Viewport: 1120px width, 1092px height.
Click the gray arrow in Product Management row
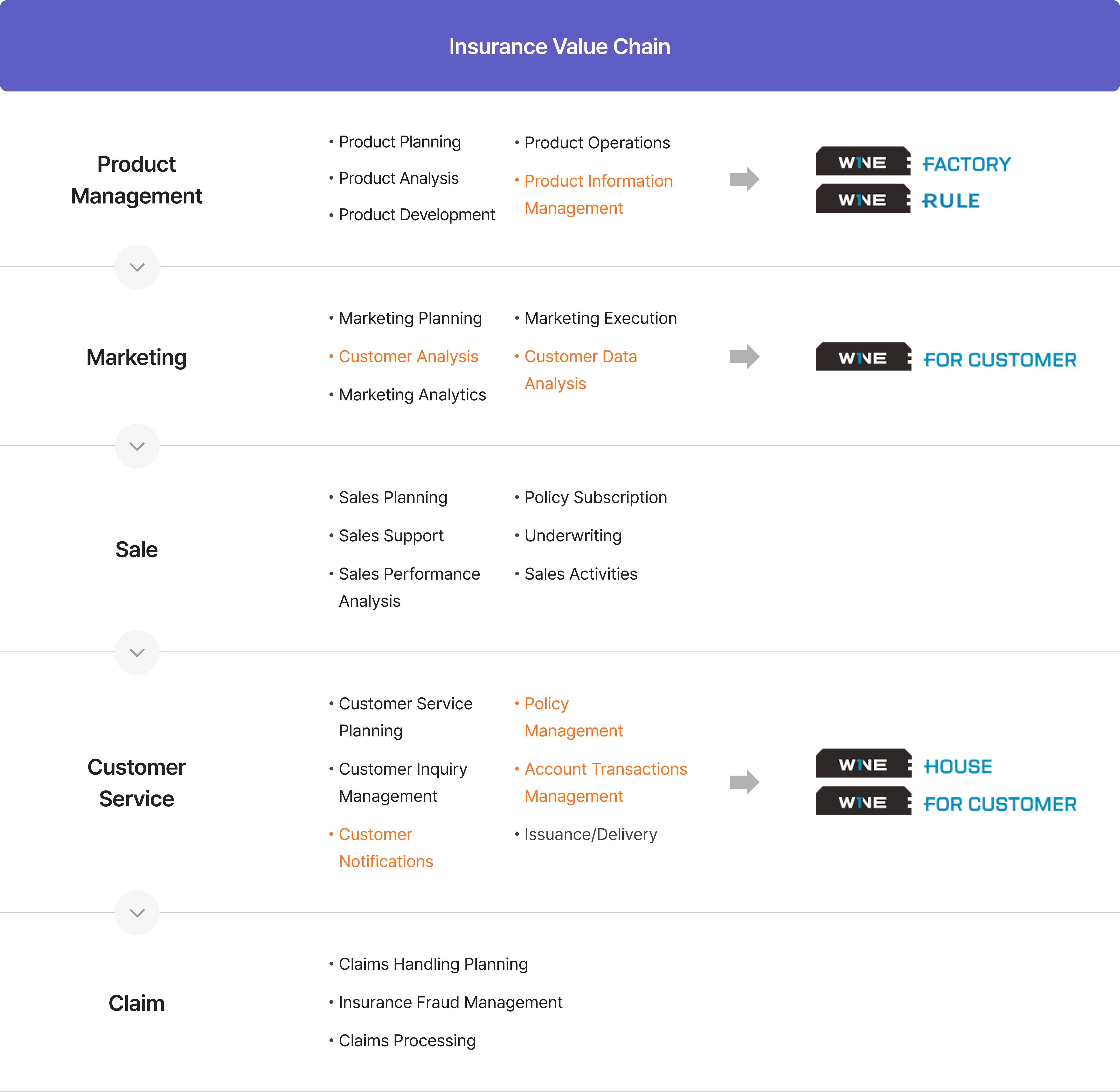(x=744, y=179)
